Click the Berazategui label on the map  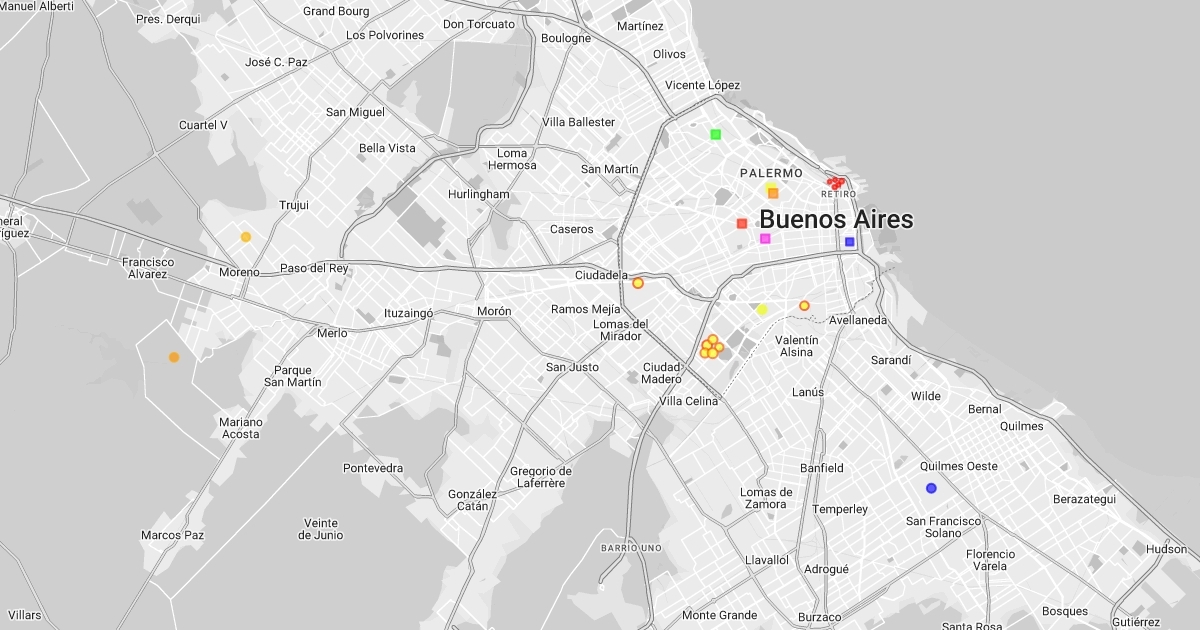pyautogui.click(x=1084, y=499)
